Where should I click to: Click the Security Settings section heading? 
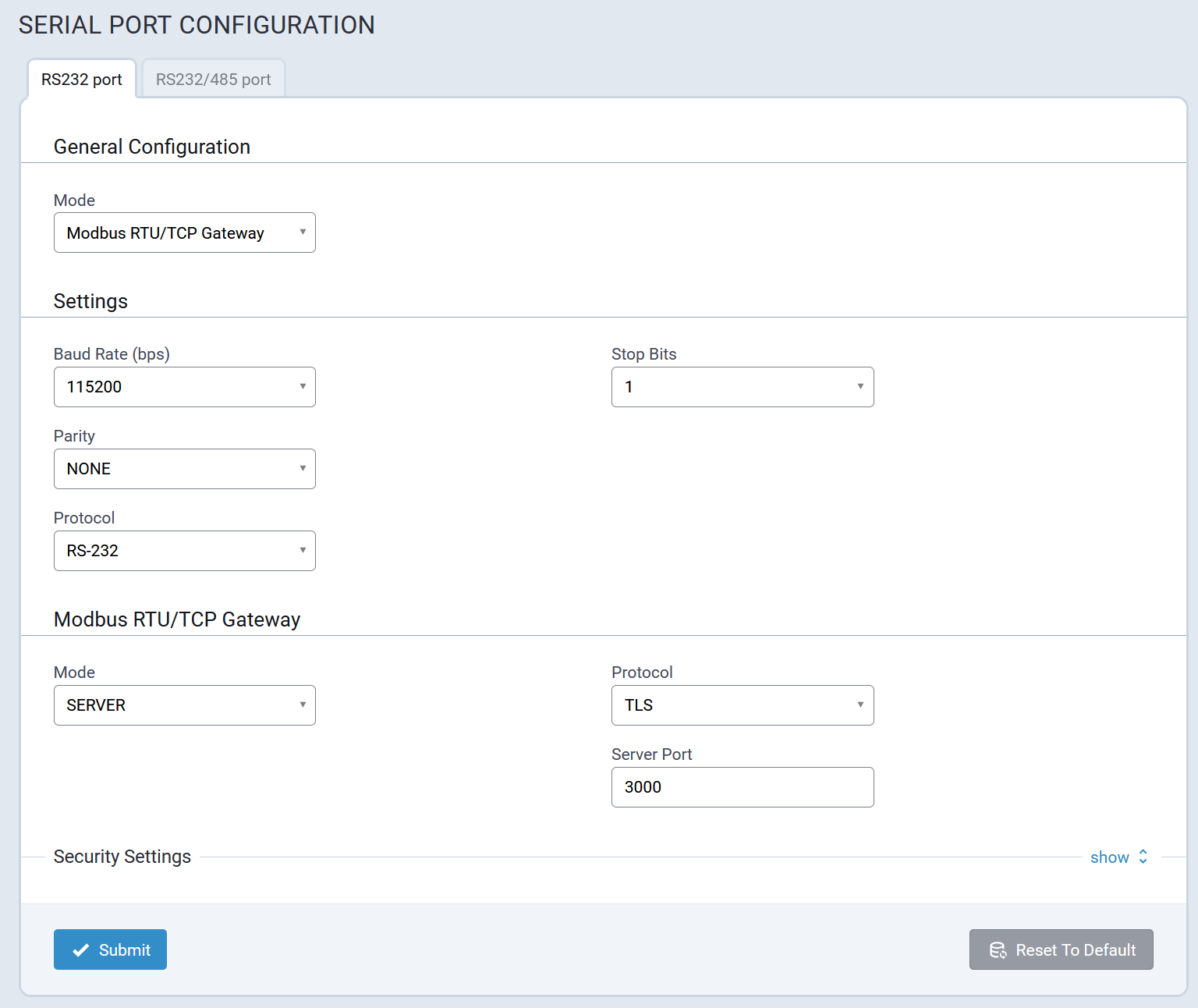(x=122, y=857)
